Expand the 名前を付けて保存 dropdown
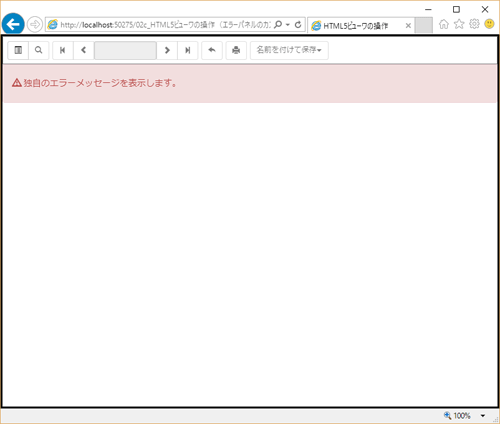 [x=289, y=50]
